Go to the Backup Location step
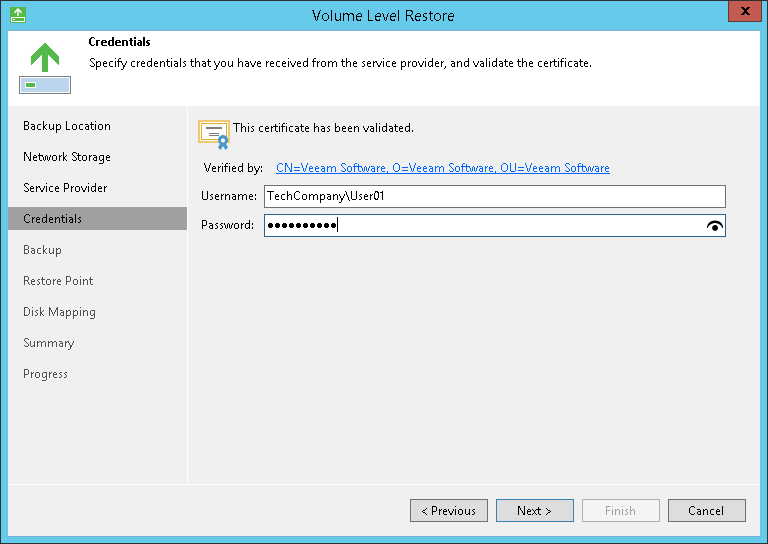 tap(67, 126)
